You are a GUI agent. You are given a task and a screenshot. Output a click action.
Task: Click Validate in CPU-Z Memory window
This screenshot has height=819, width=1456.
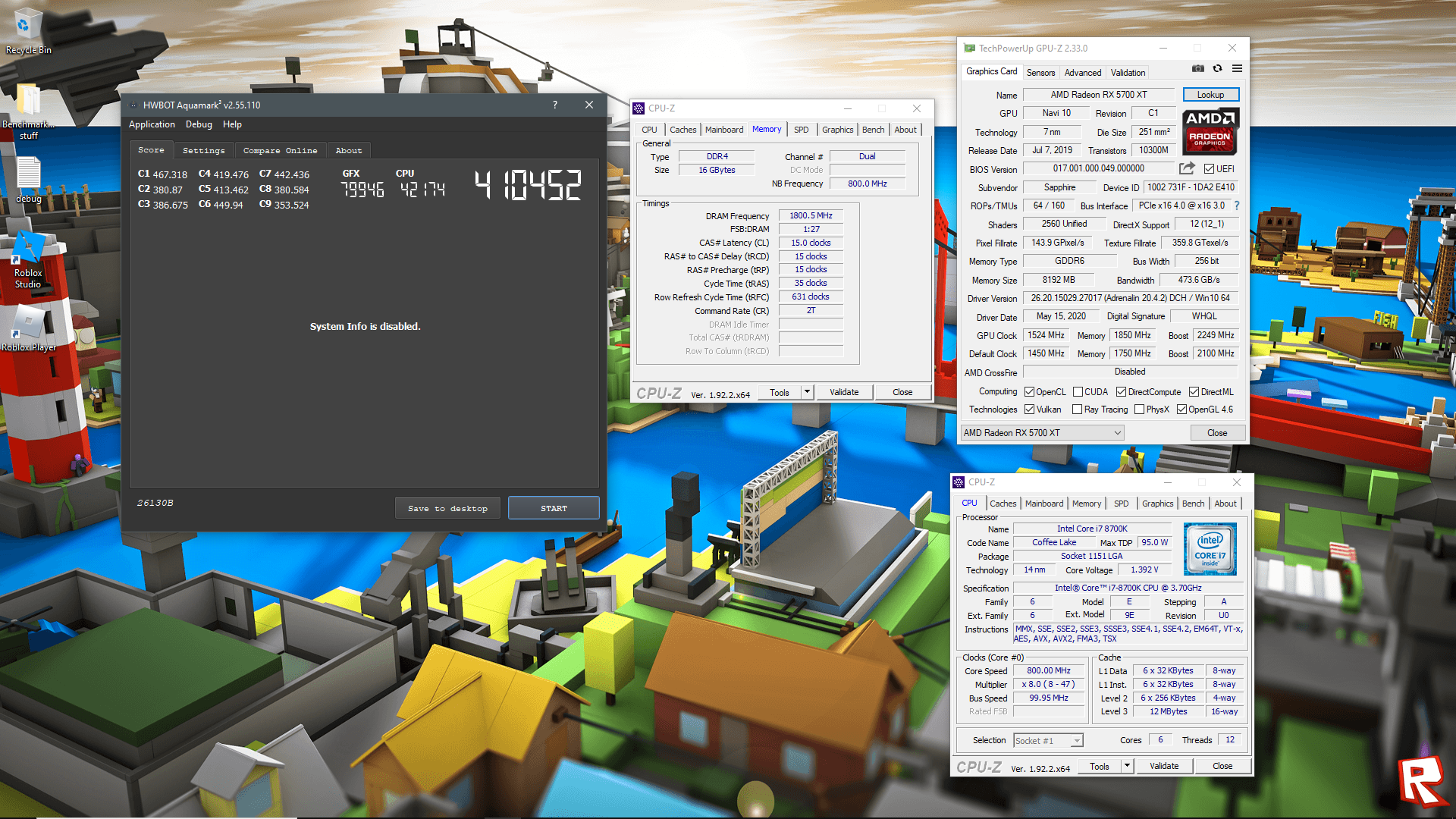[844, 392]
